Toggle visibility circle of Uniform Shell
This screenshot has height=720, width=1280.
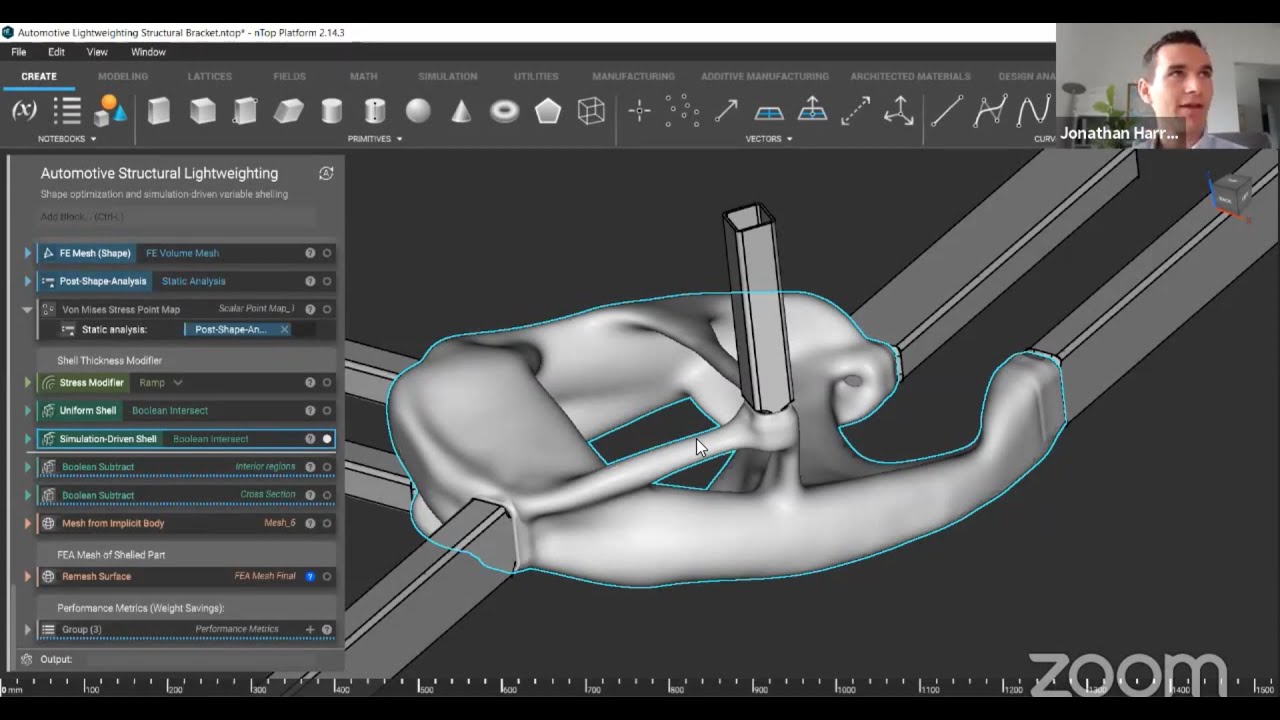click(327, 410)
